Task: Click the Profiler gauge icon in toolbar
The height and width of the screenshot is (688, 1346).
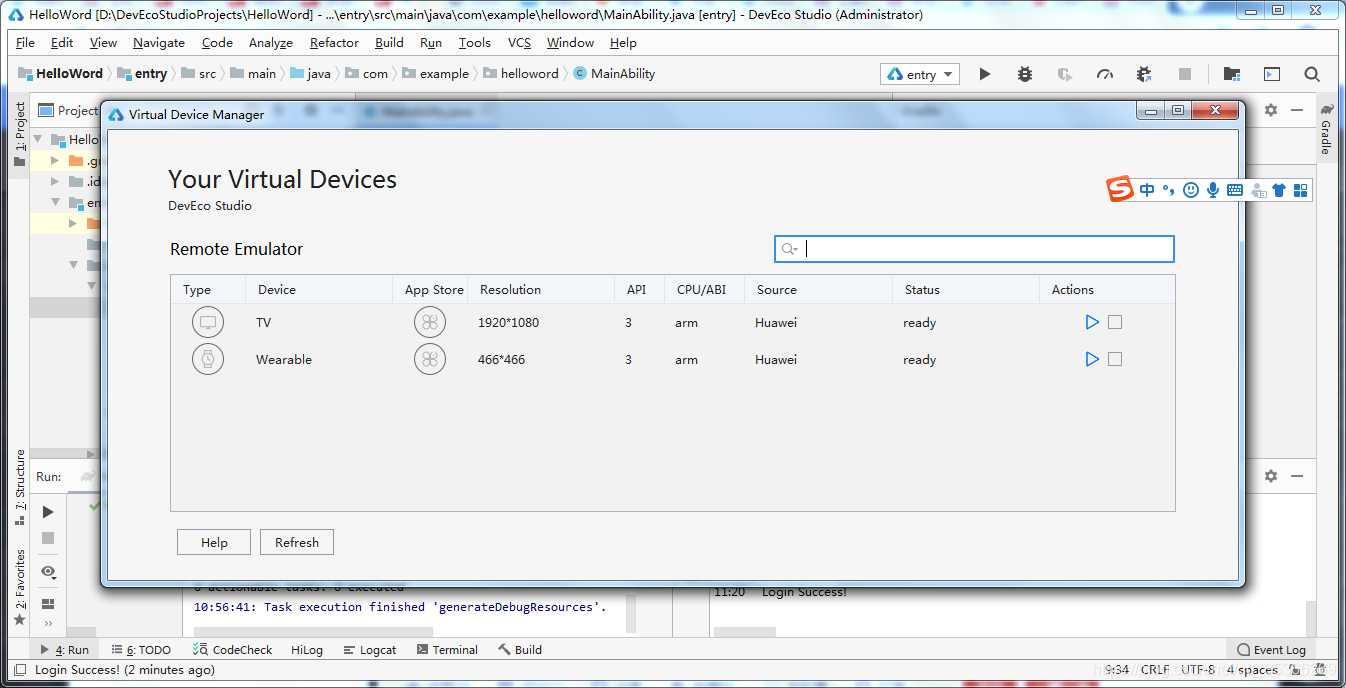Action: (x=1105, y=74)
